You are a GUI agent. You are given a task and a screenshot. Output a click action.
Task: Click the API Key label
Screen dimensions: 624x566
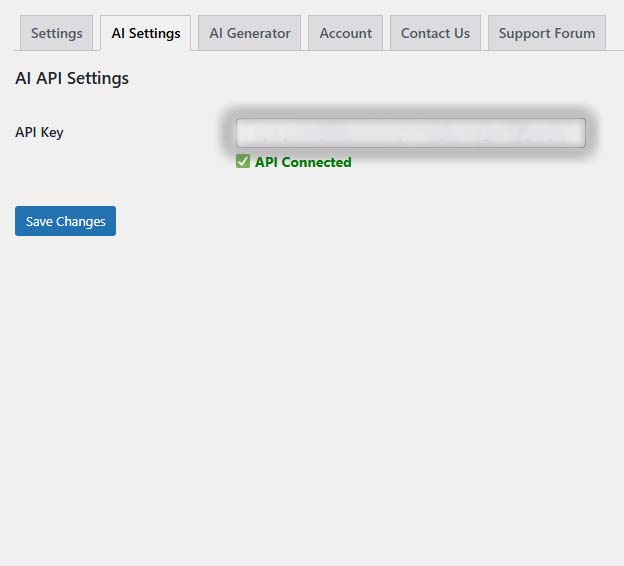39,132
